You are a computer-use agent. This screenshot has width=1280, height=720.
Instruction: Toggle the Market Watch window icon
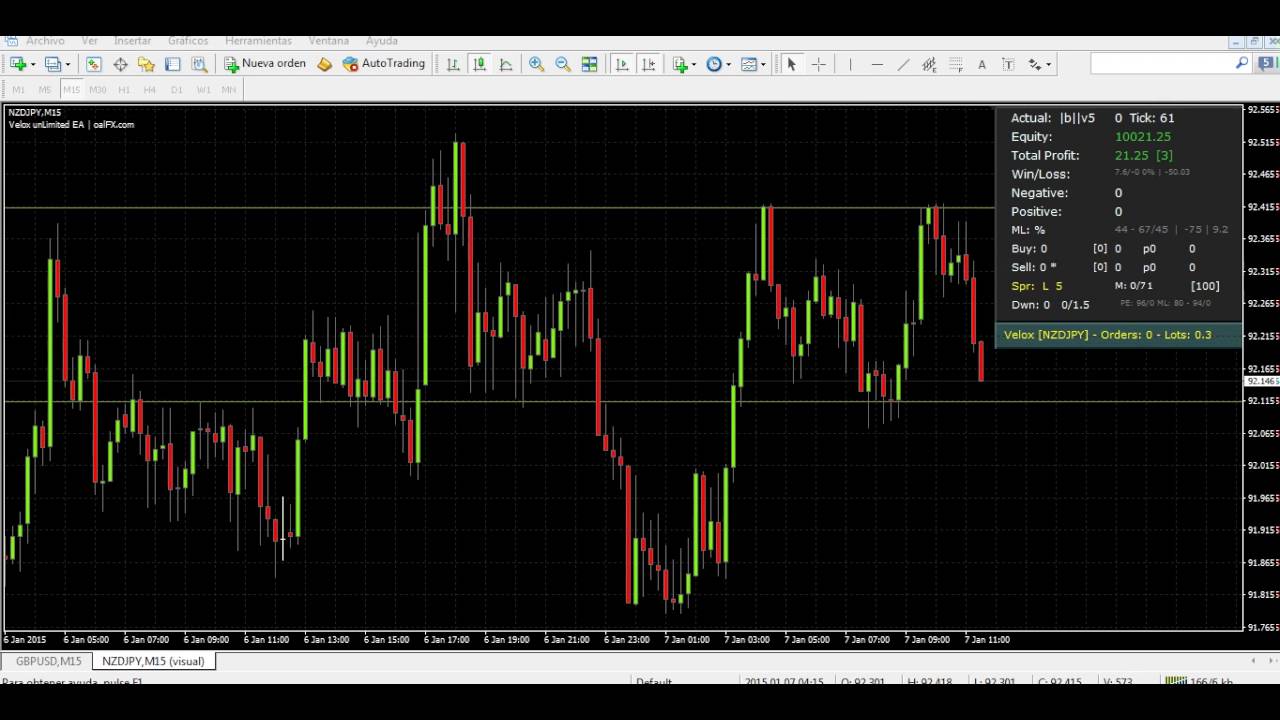point(93,64)
